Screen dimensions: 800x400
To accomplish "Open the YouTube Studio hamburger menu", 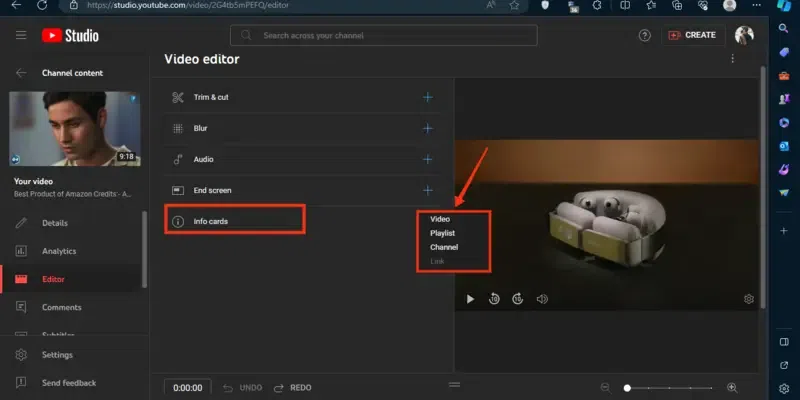I will (x=21, y=35).
